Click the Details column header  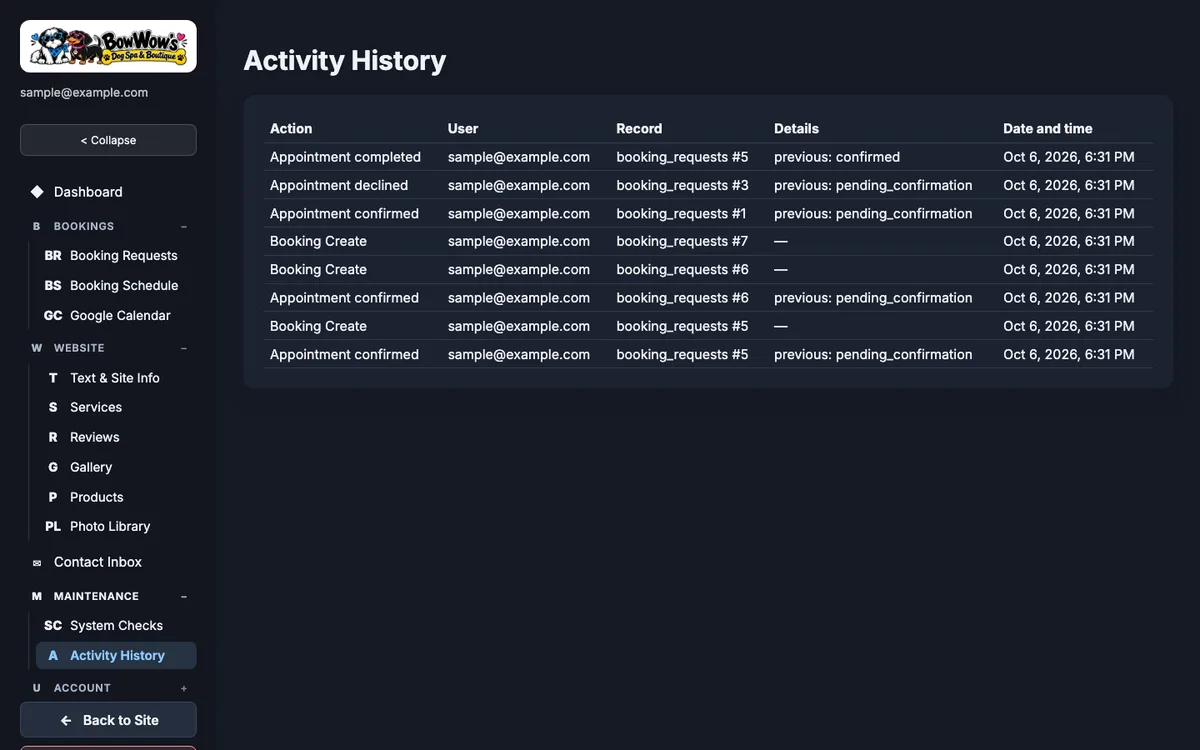tap(796, 129)
